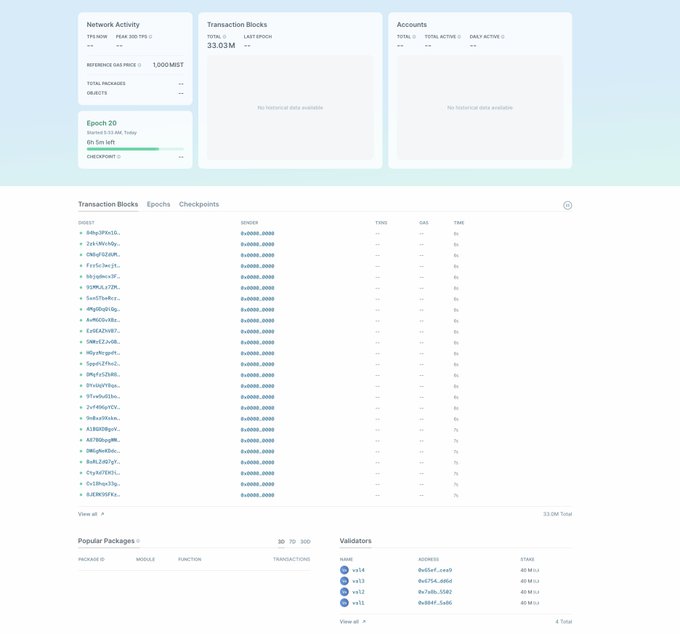Click the 33.03 M total transaction blocks value
680x634 pixels.
tap(221, 46)
